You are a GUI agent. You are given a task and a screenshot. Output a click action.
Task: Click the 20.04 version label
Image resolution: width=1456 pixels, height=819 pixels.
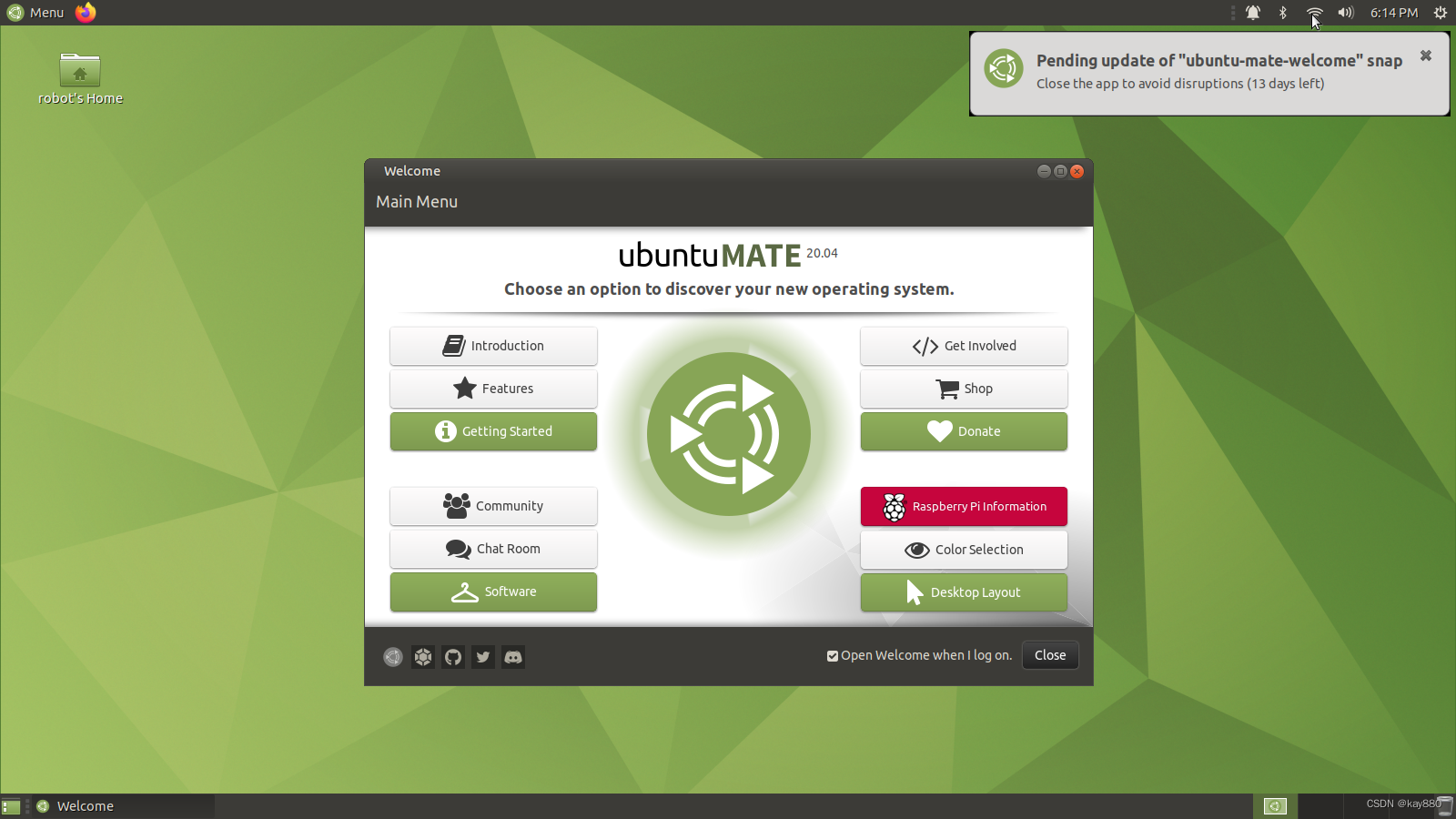pos(822,253)
